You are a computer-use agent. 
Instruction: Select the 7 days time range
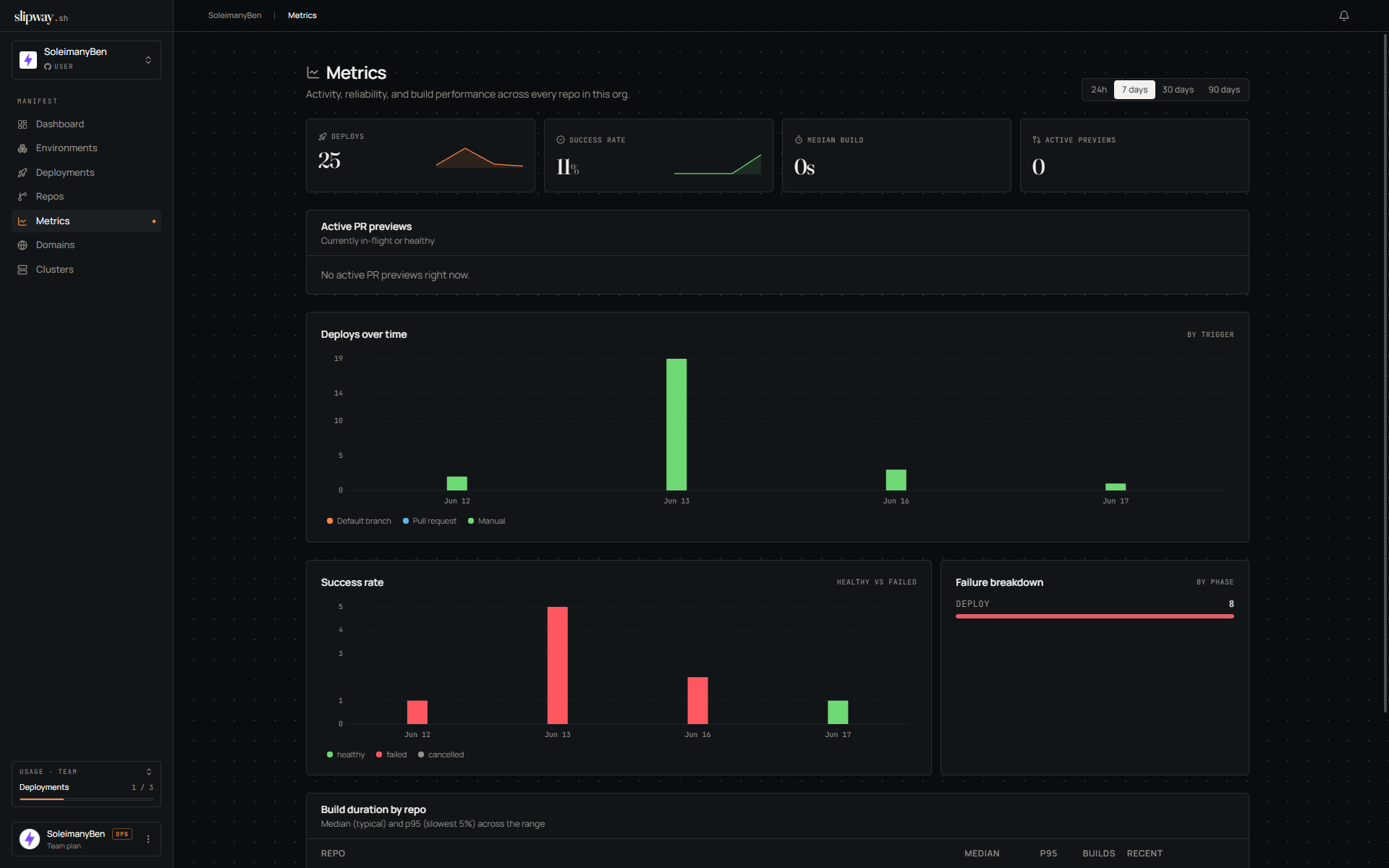(1134, 90)
